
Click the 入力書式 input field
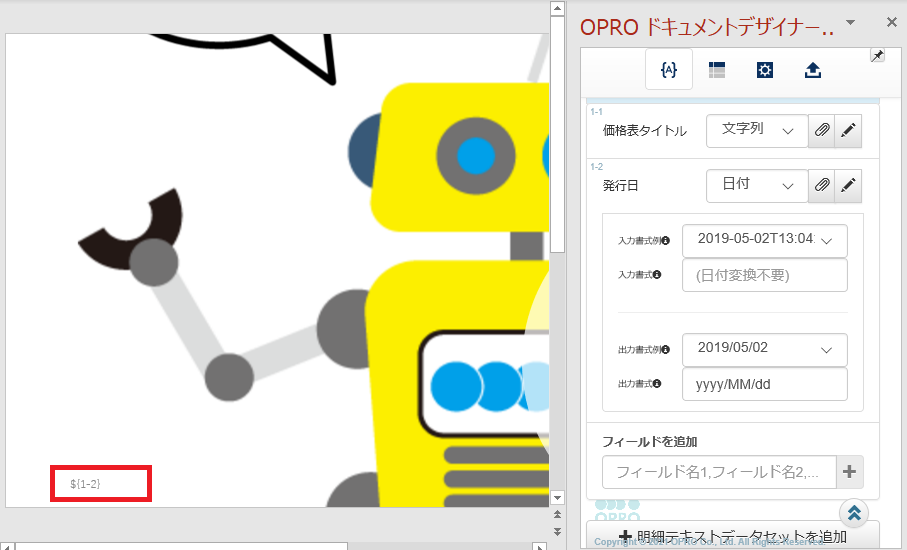(764, 275)
